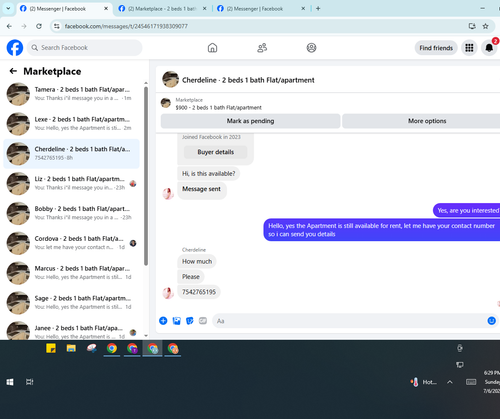Open More options for the listing
This screenshot has height=419, width=500.
[421, 121]
